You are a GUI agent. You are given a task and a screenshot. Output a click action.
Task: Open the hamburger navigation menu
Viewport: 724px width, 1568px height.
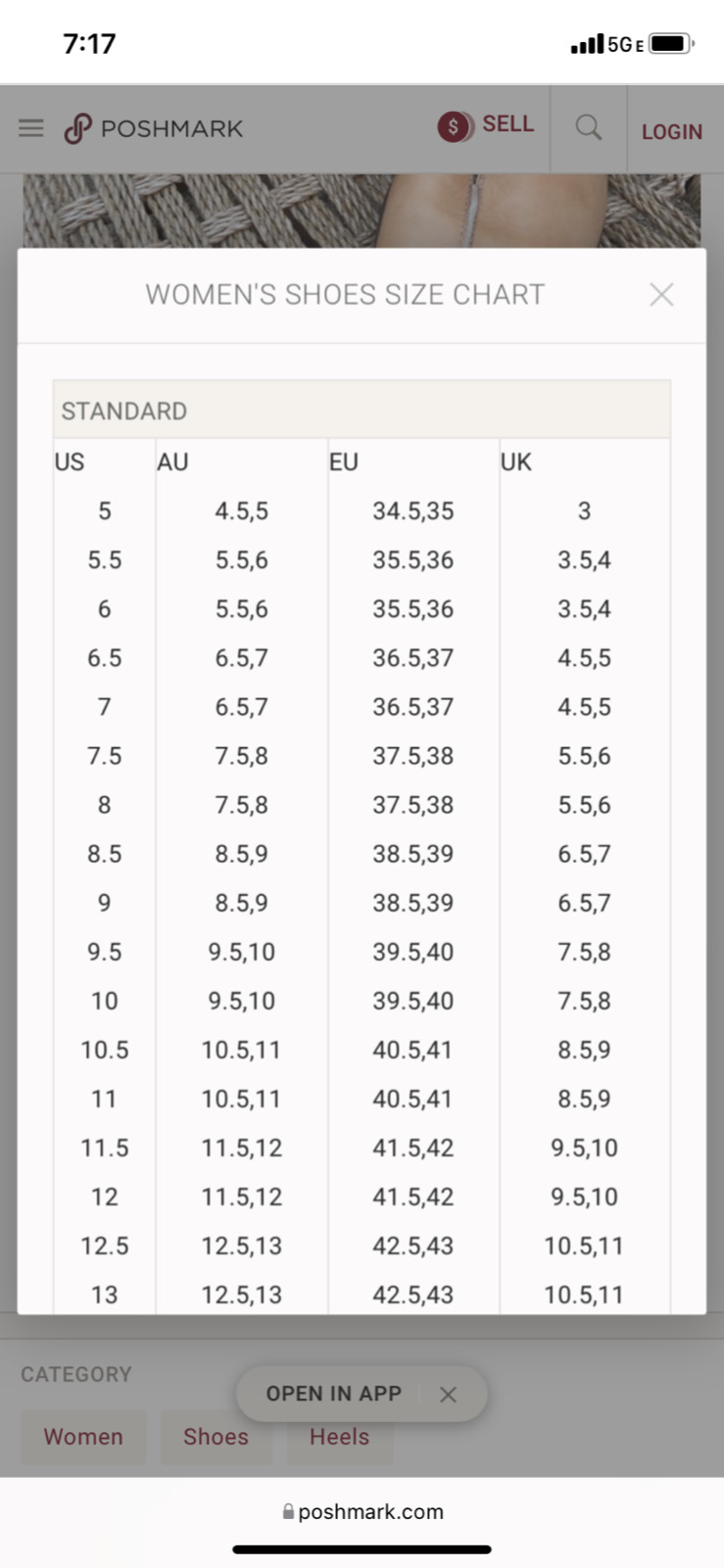coord(31,128)
